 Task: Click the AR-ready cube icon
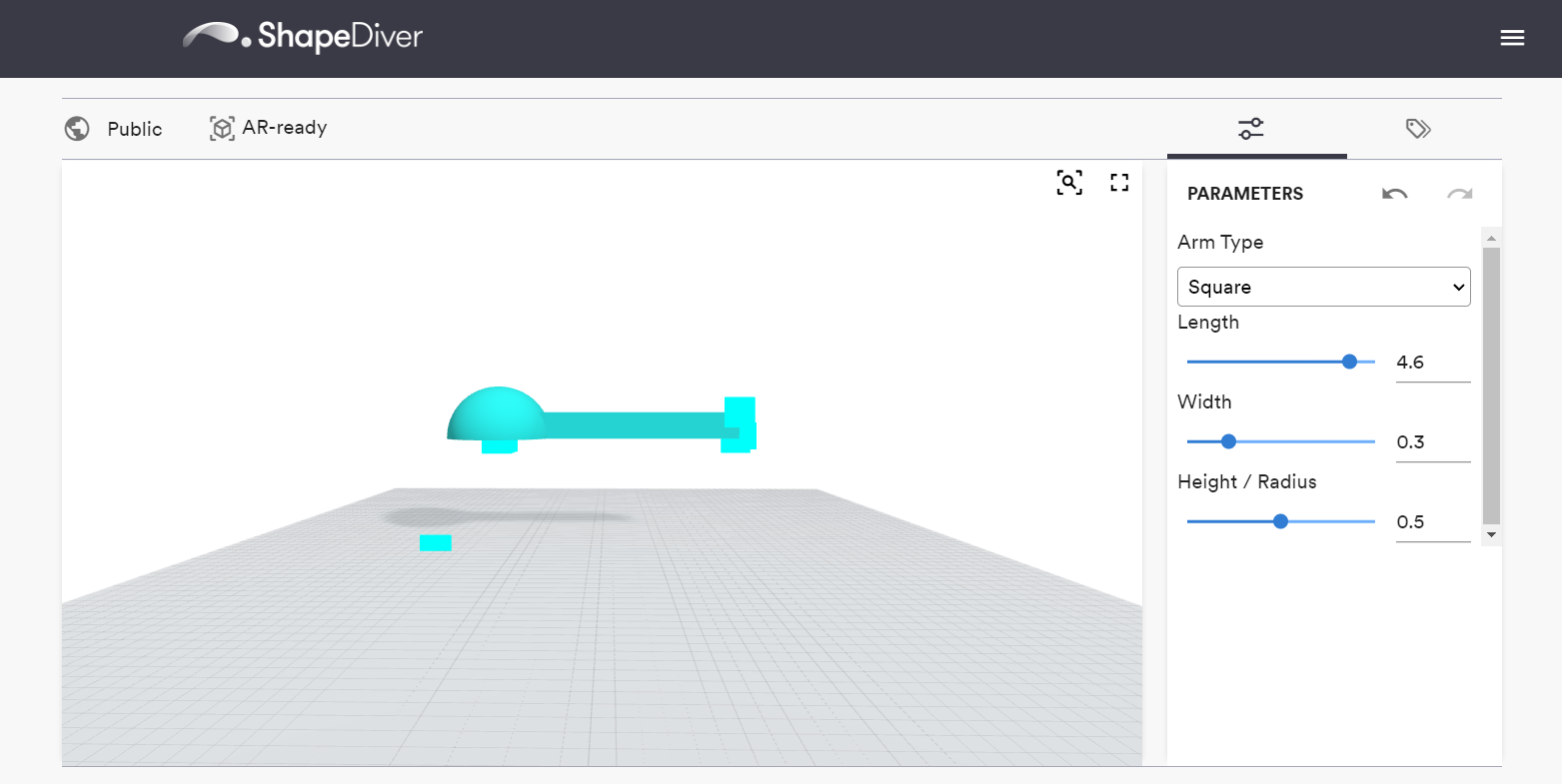221,128
